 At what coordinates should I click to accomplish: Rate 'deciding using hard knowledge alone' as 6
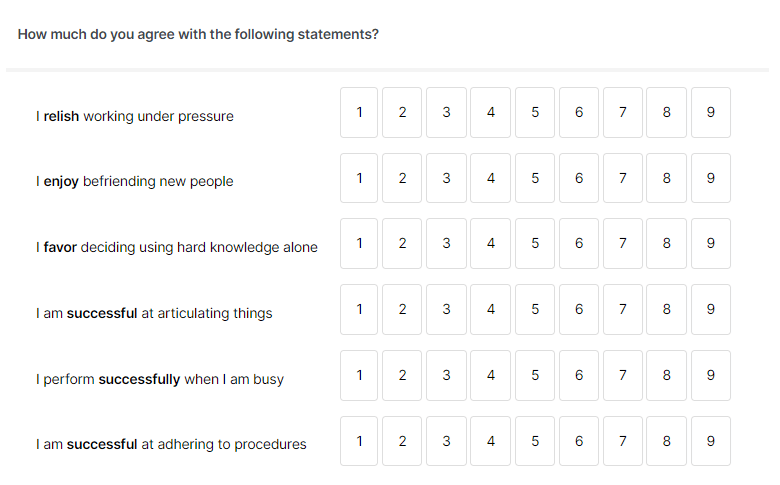[x=579, y=243]
